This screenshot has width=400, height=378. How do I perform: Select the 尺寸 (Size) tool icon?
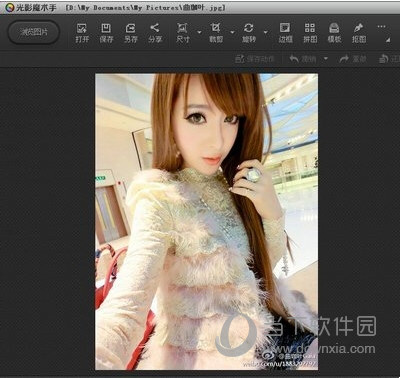point(183,33)
